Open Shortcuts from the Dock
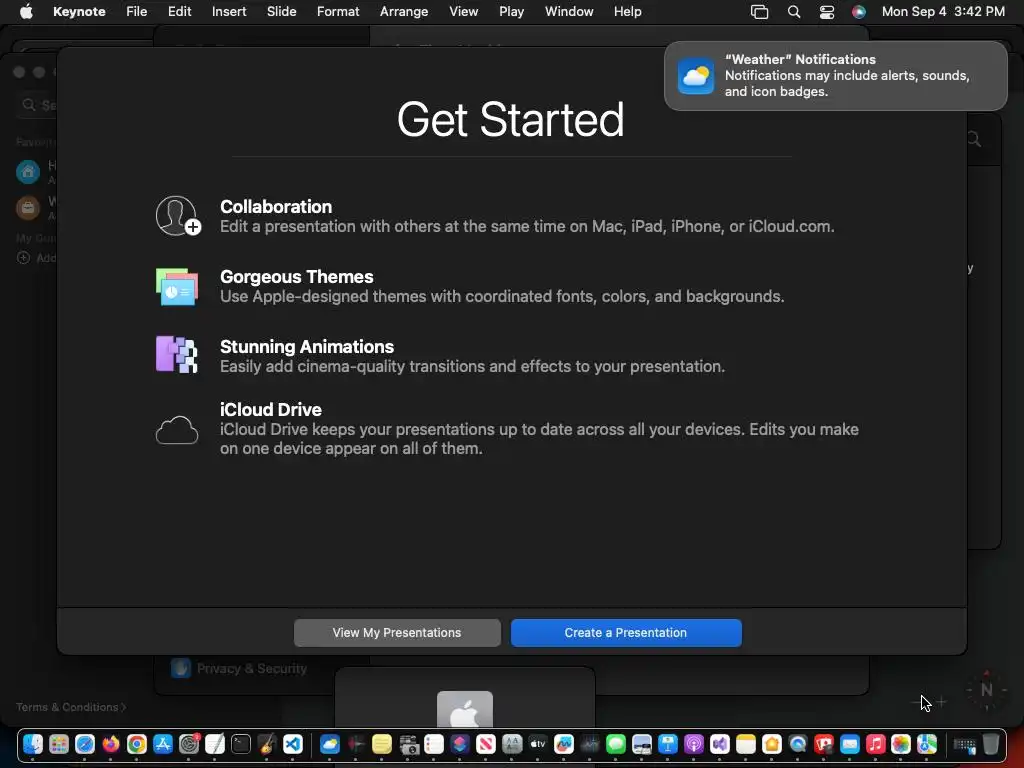Image resolution: width=1024 pixels, height=768 pixels. [x=460, y=744]
